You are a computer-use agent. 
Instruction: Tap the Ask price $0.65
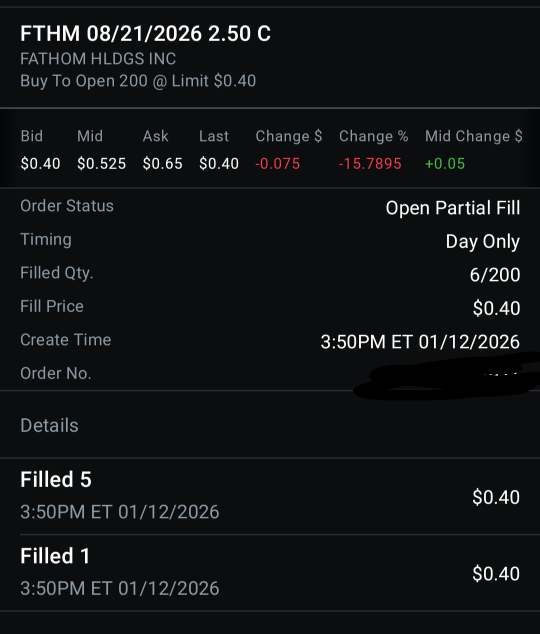(x=162, y=164)
